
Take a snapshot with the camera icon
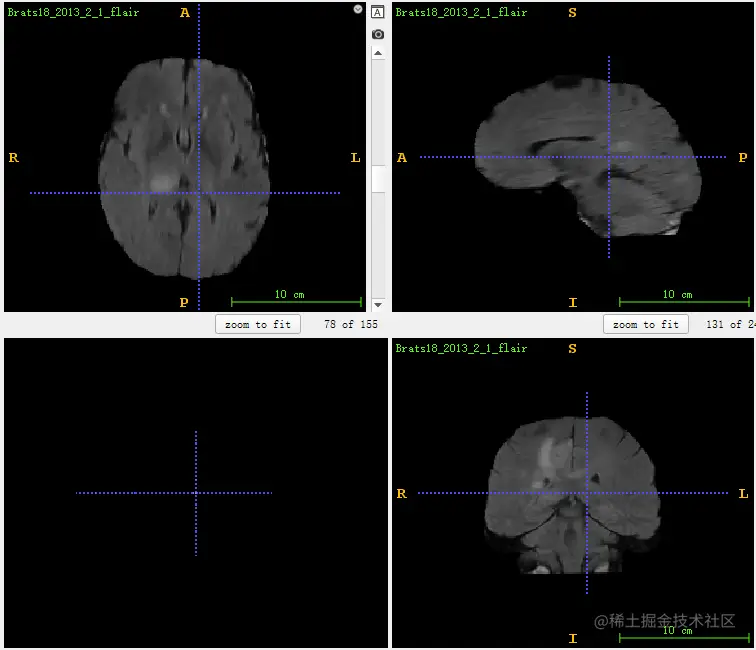(378, 34)
